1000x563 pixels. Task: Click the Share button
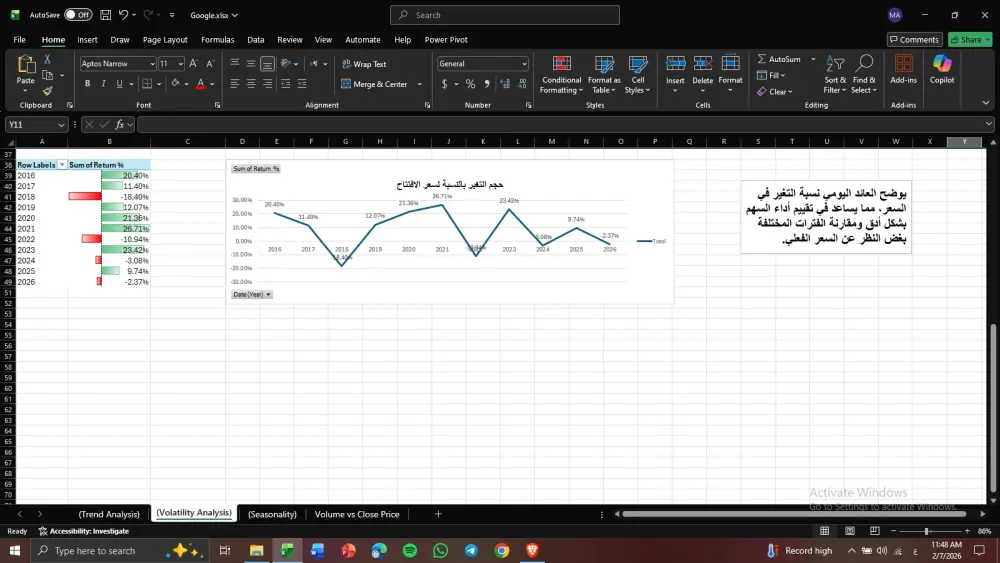click(x=969, y=40)
